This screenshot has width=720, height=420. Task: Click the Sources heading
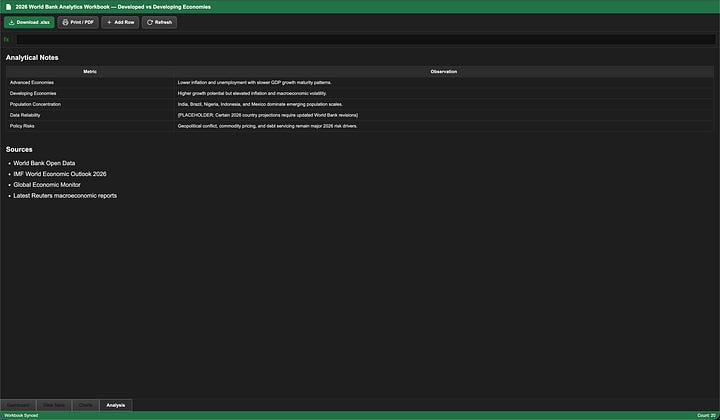click(x=19, y=150)
